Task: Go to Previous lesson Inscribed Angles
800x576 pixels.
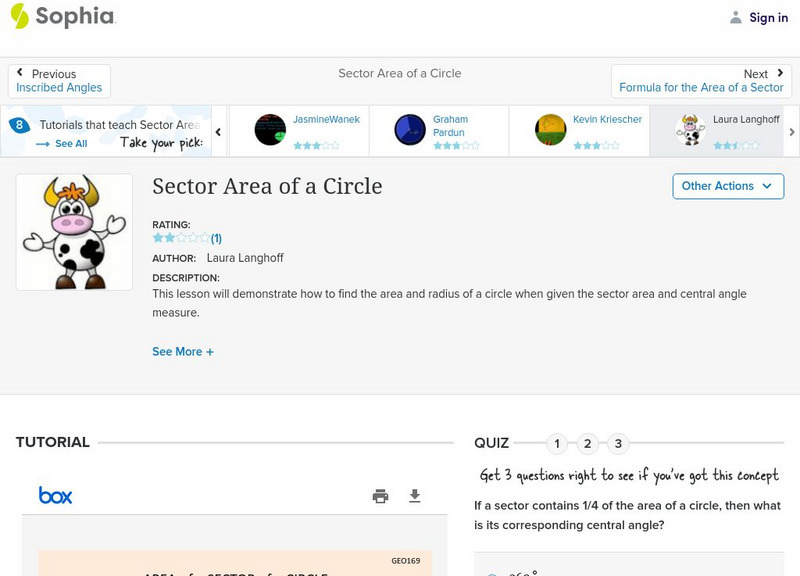Action: pos(59,81)
